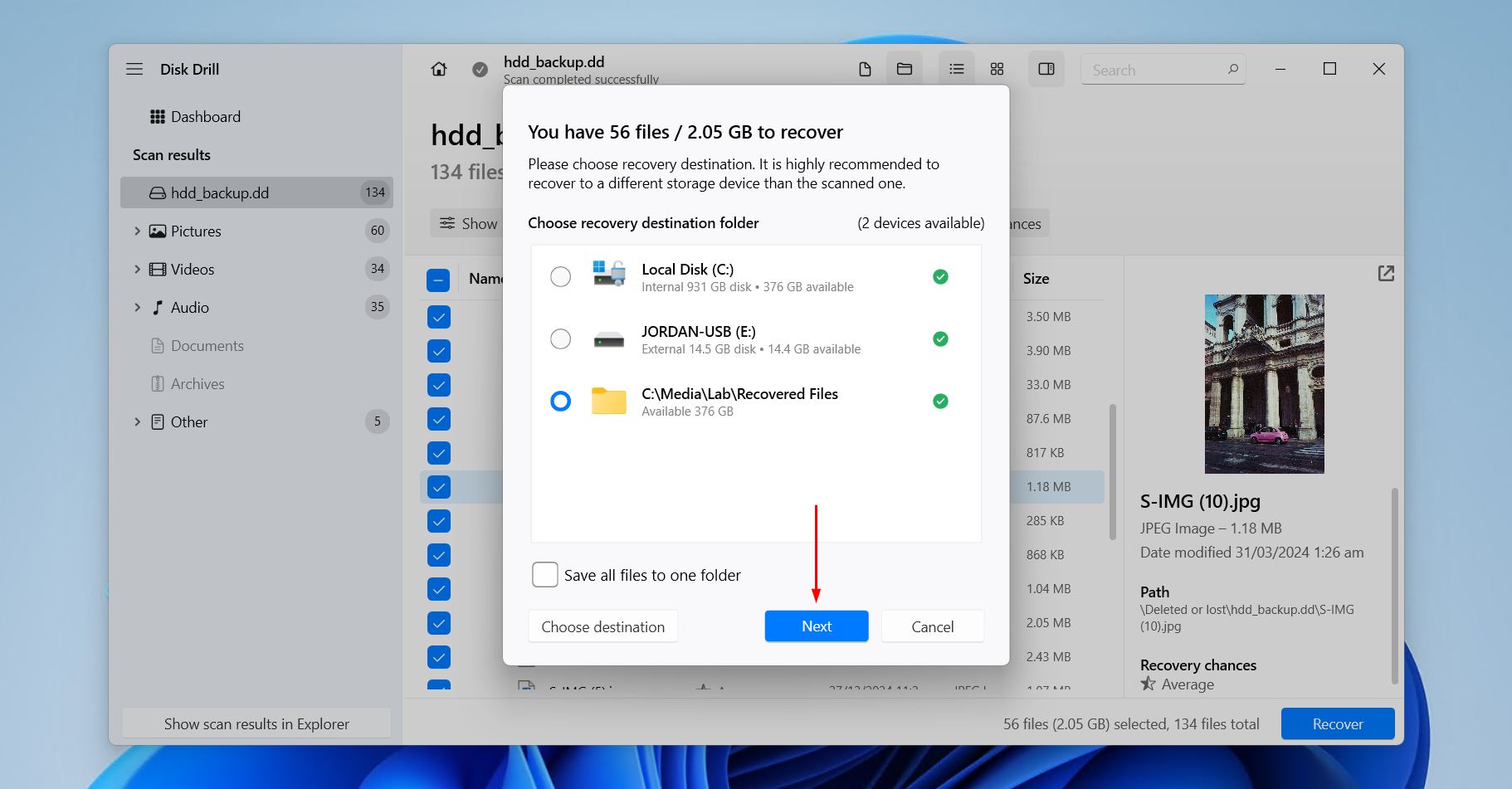Expand the Pictures category
The width and height of the screenshot is (1512, 789).
[138, 231]
